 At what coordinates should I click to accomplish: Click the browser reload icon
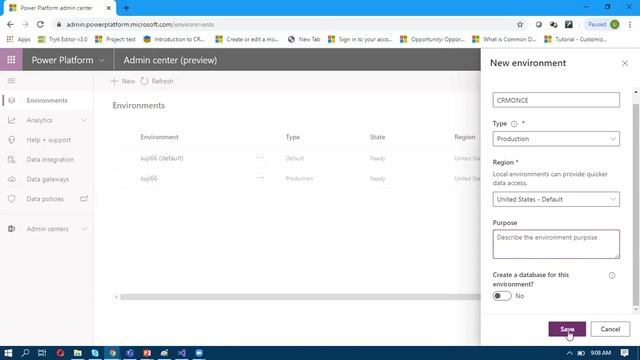coord(40,24)
